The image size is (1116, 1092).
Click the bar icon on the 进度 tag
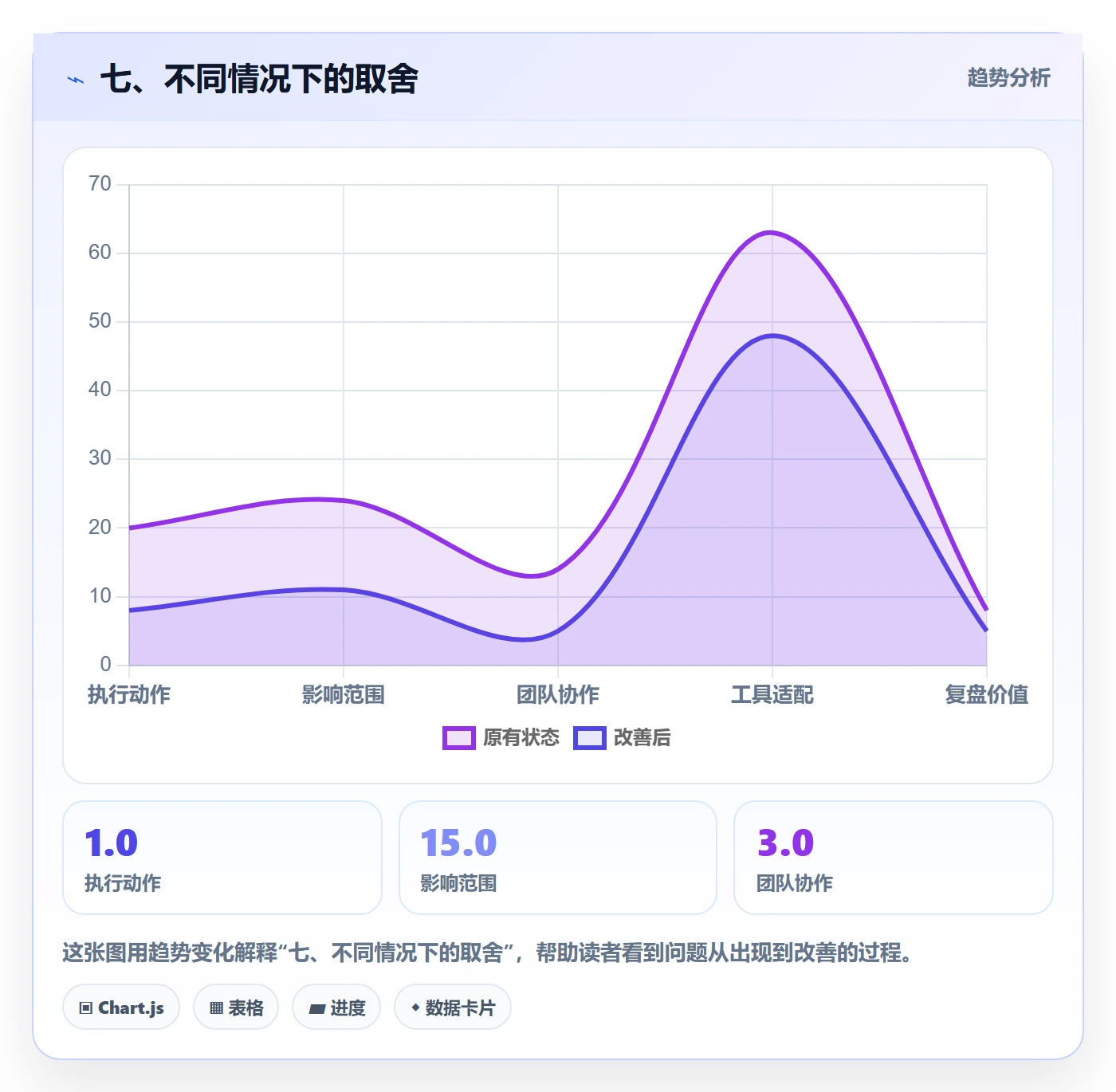(316, 1009)
